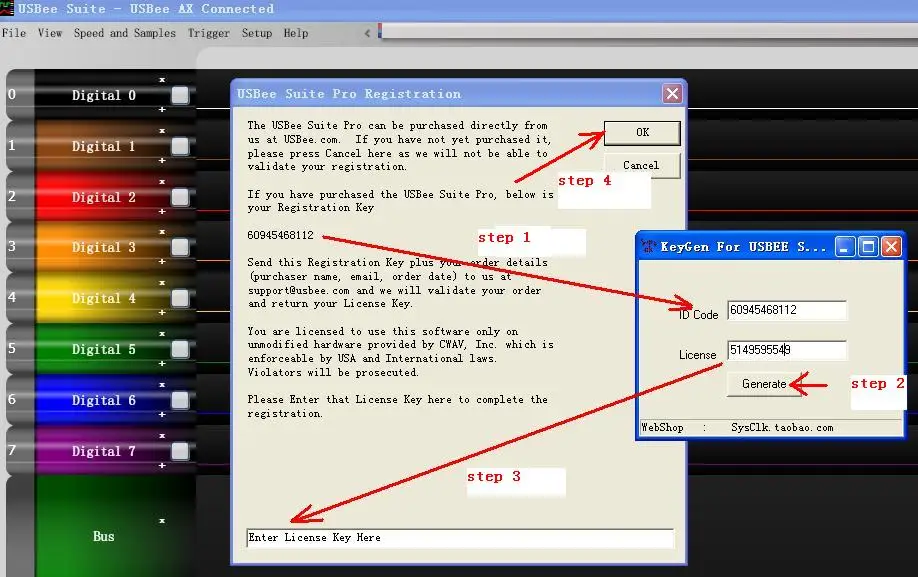918x577 pixels.
Task: Click SysClk.taobao.com text in KeyGen
Action: [782, 428]
